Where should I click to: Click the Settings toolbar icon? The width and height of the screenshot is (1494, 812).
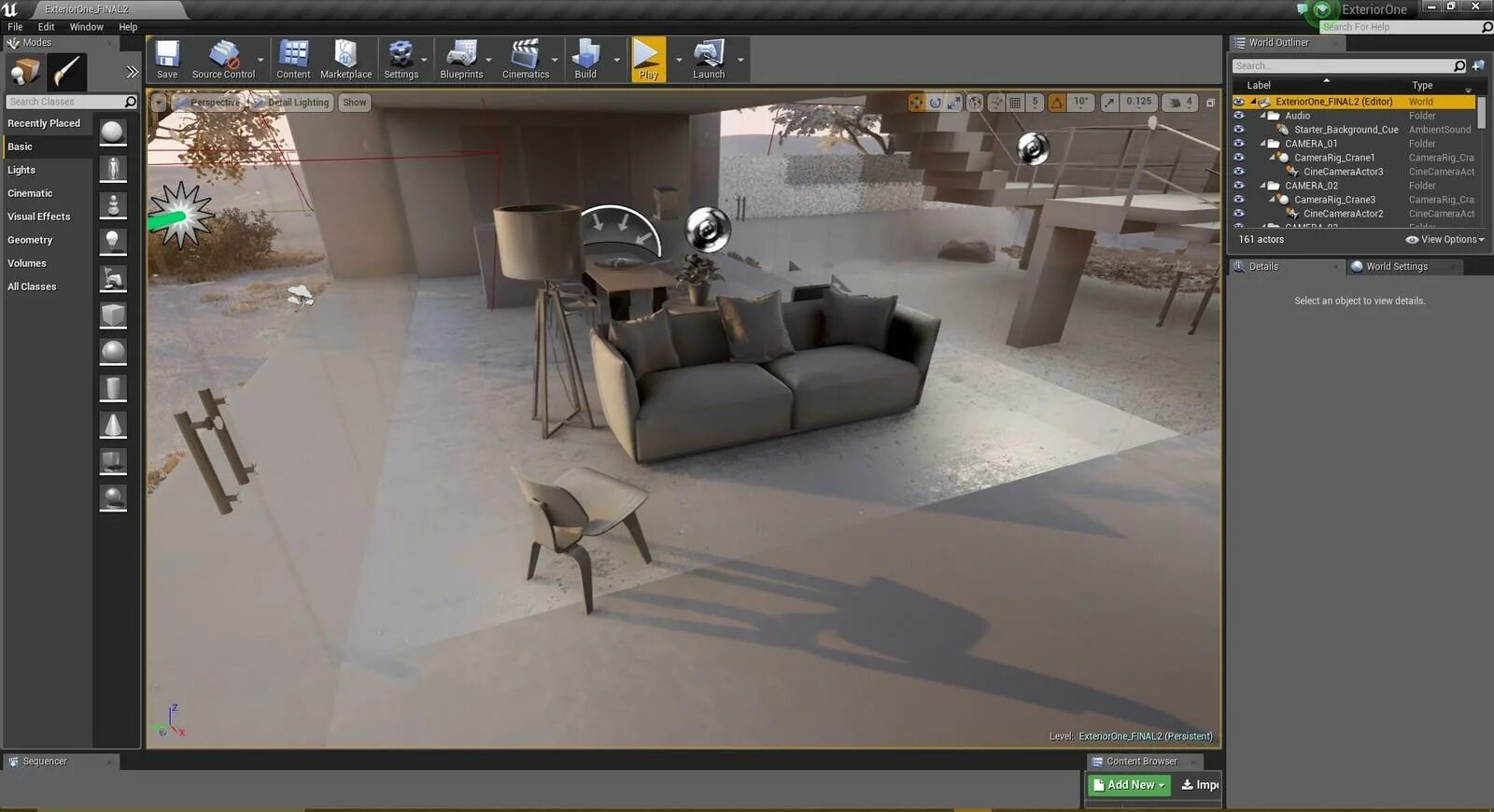(401, 60)
